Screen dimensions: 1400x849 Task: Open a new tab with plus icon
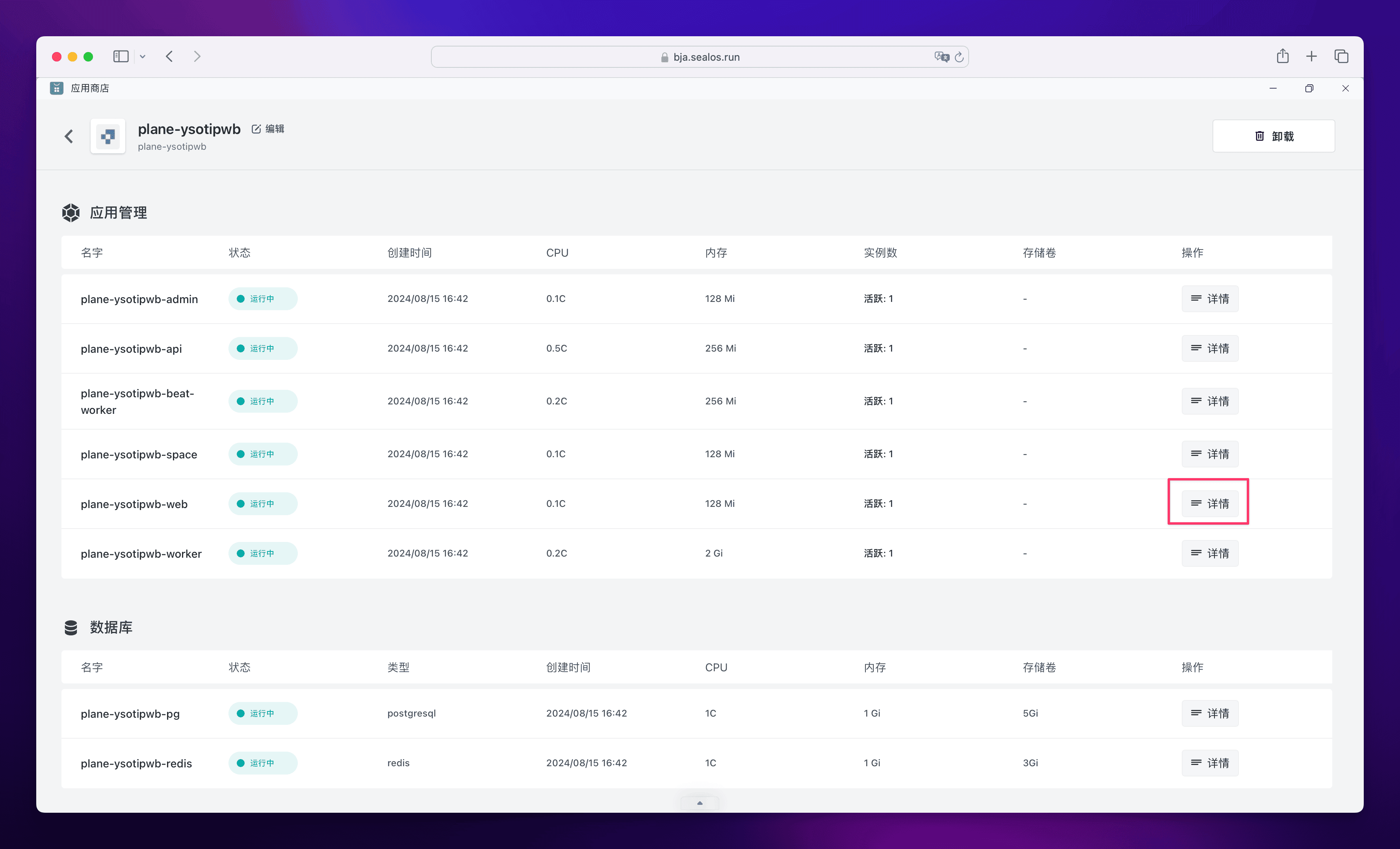(1311, 56)
